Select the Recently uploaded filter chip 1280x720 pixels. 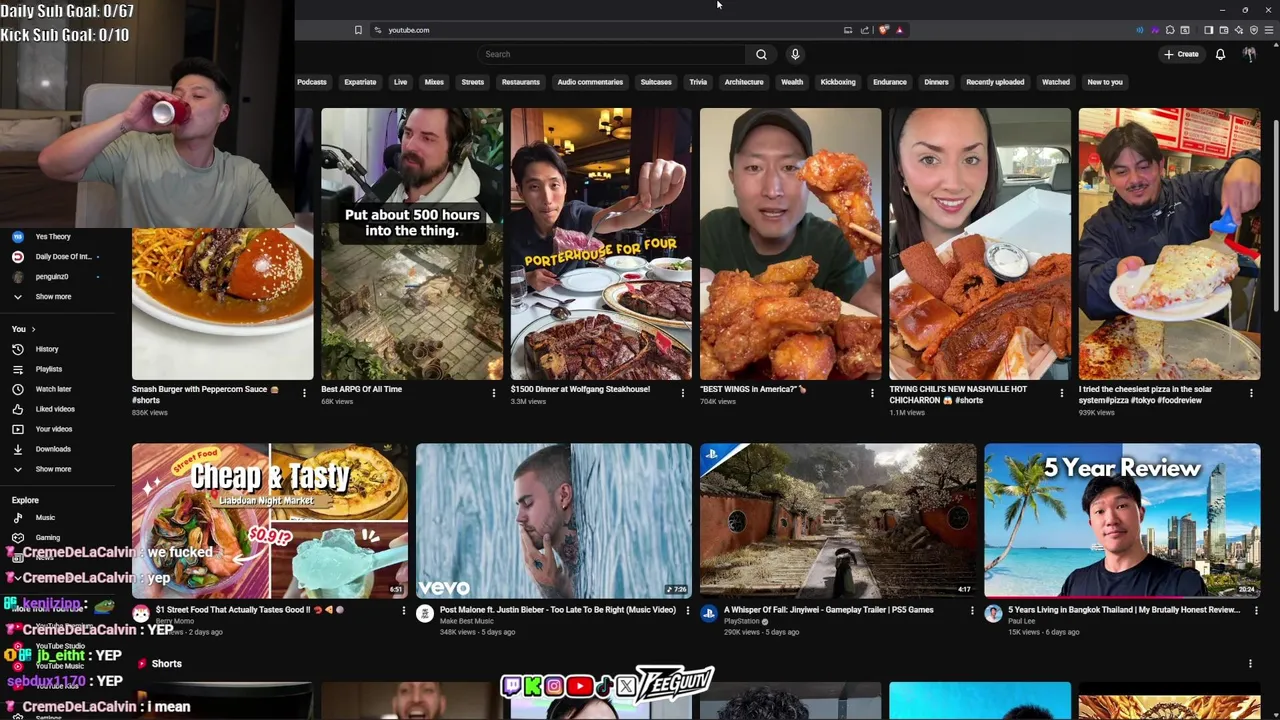click(x=995, y=82)
